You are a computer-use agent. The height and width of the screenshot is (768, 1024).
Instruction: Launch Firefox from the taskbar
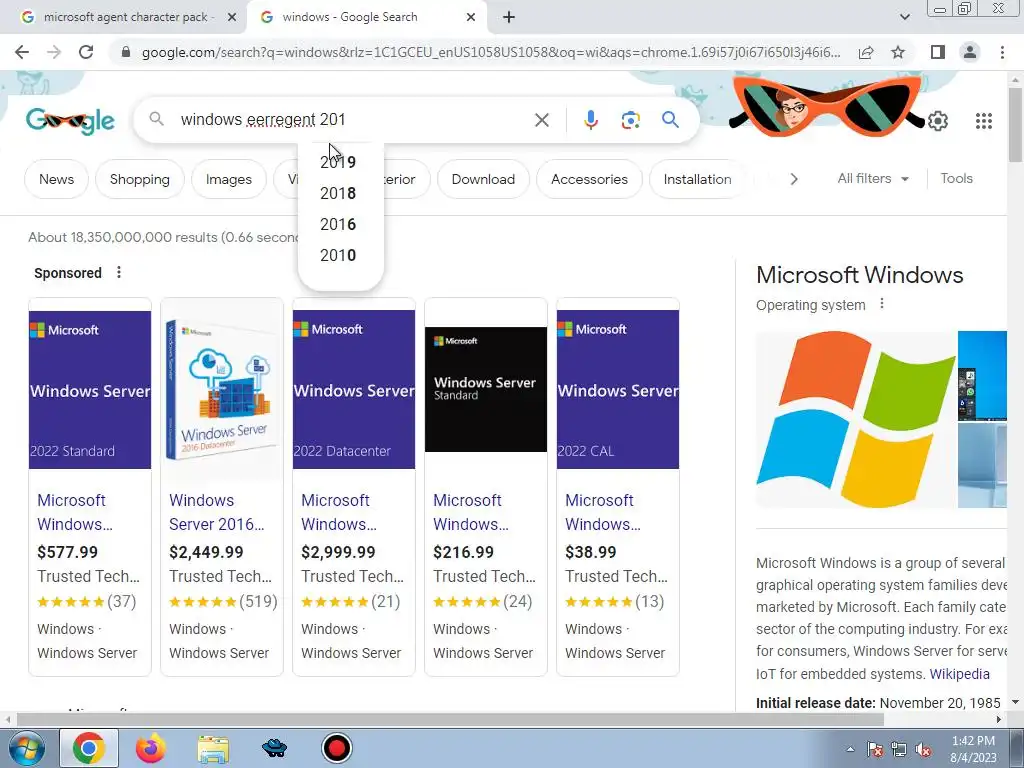click(x=150, y=748)
